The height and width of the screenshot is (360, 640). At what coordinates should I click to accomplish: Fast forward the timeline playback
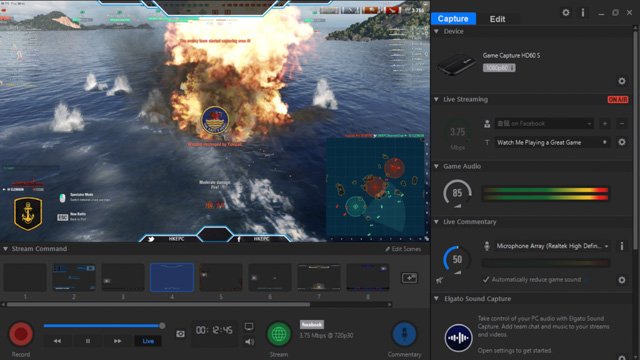coord(118,341)
